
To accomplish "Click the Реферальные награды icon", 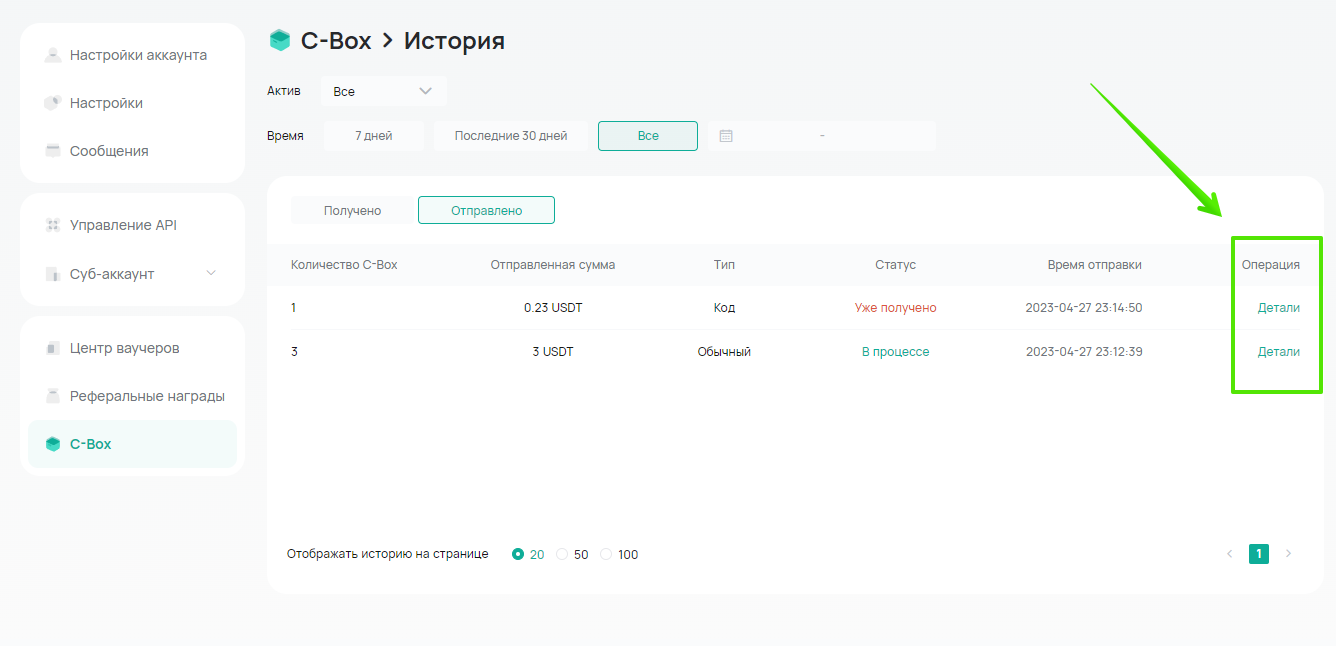I will coord(53,396).
